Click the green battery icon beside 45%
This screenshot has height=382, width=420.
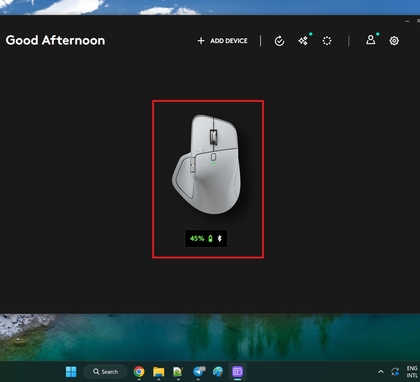point(210,238)
